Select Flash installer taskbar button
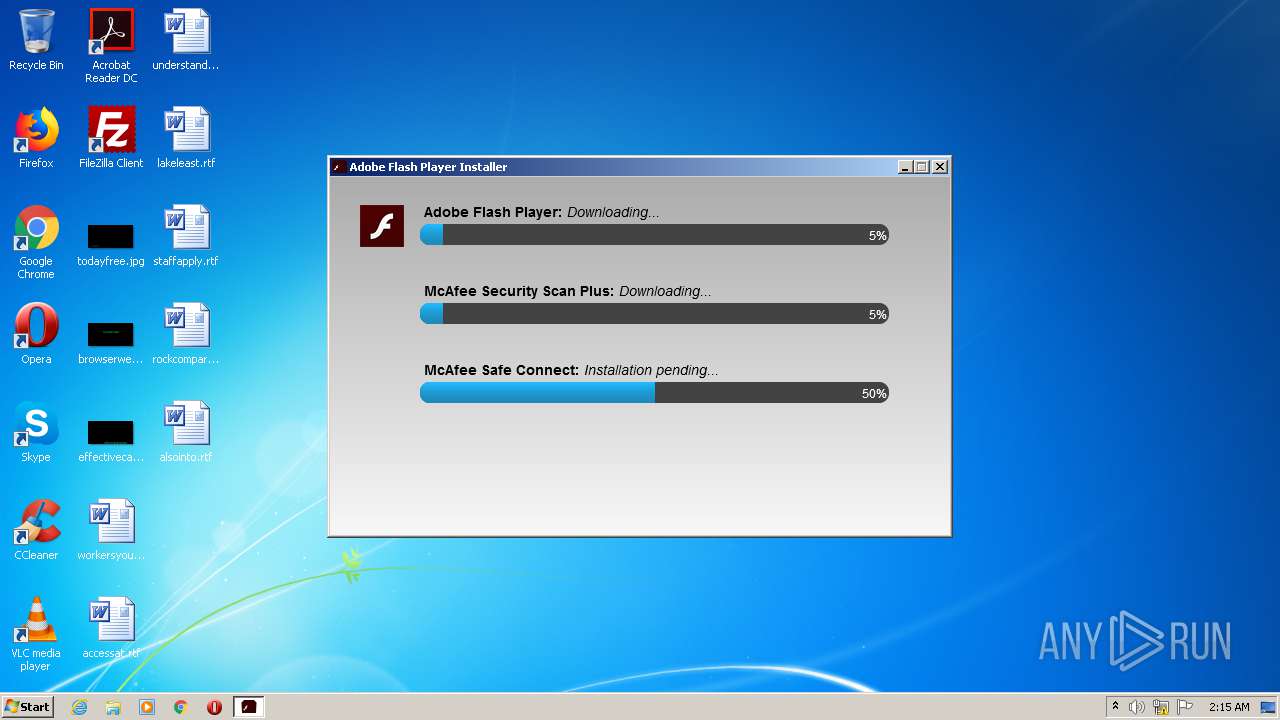 pyautogui.click(x=249, y=707)
